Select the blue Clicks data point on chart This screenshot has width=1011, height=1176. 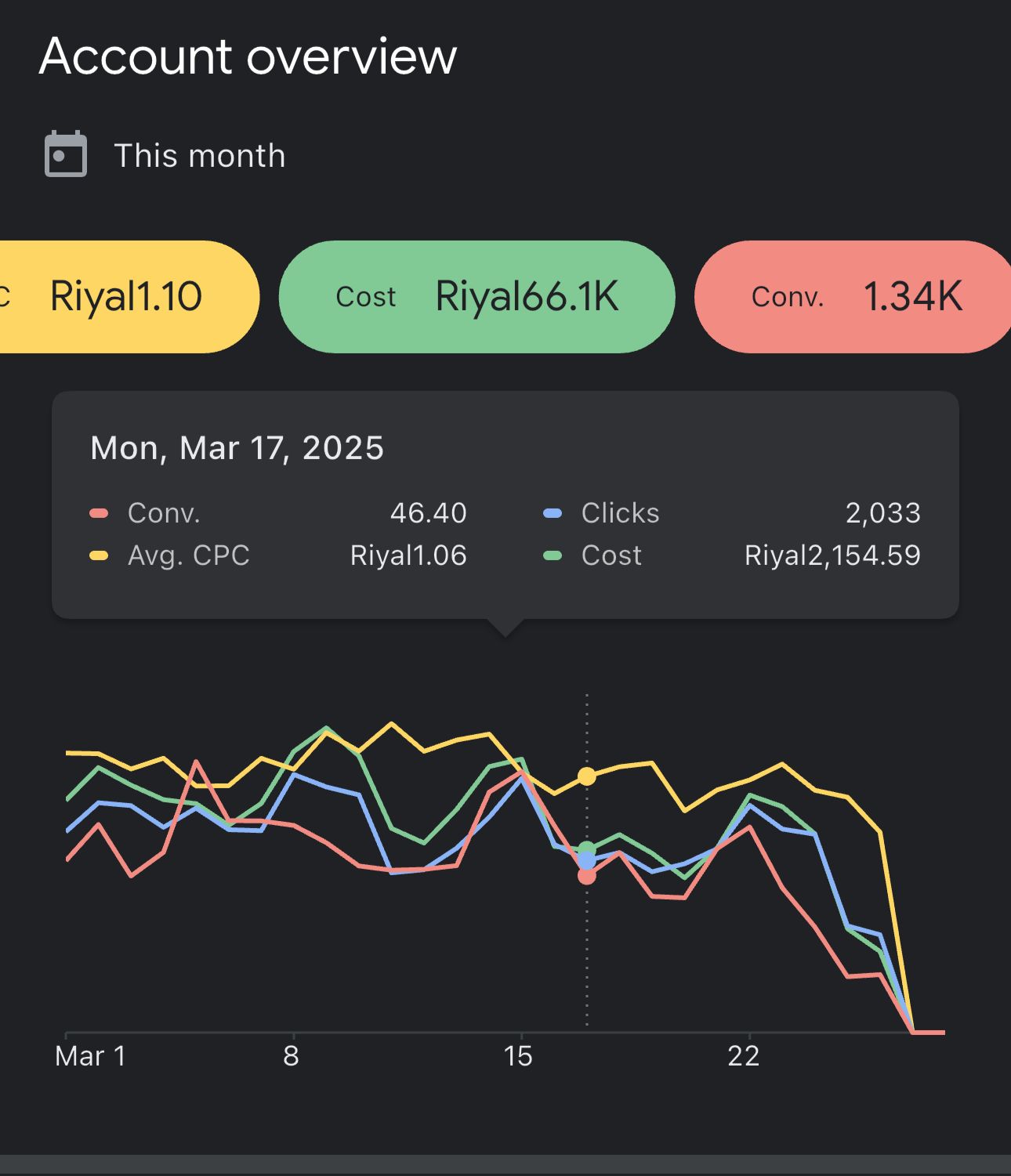click(x=586, y=861)
